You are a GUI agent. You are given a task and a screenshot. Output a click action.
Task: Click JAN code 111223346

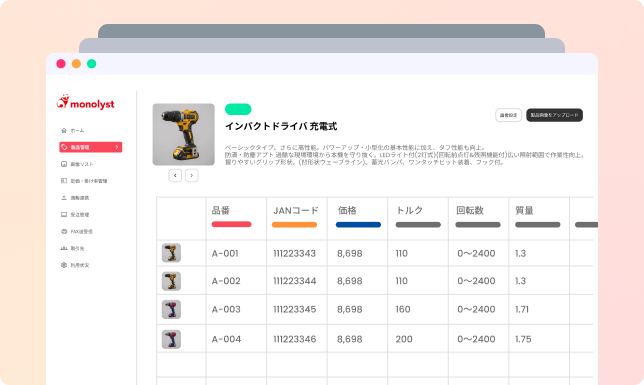pyautogui.click(x=295, y=339)
